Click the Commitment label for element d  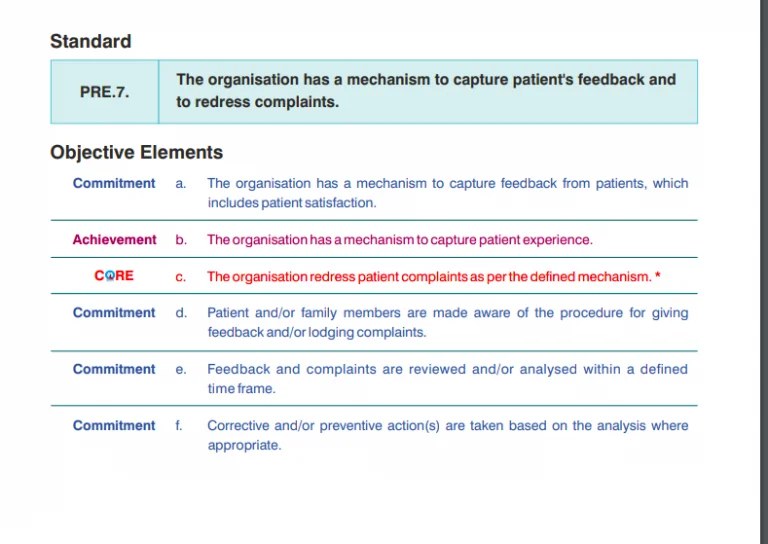click(114, 313)
